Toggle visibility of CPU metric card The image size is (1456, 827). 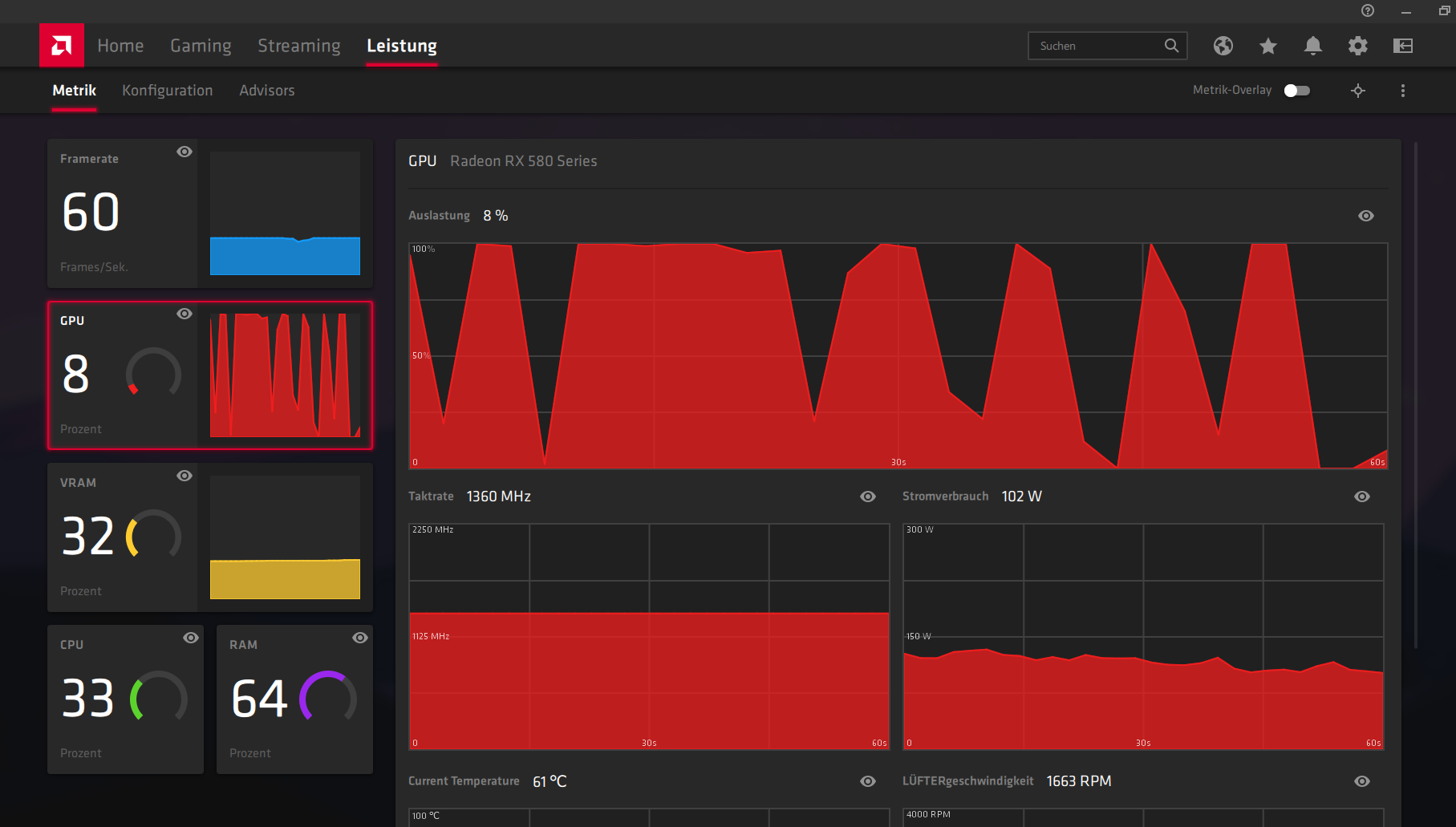click(x=191, y=638)
